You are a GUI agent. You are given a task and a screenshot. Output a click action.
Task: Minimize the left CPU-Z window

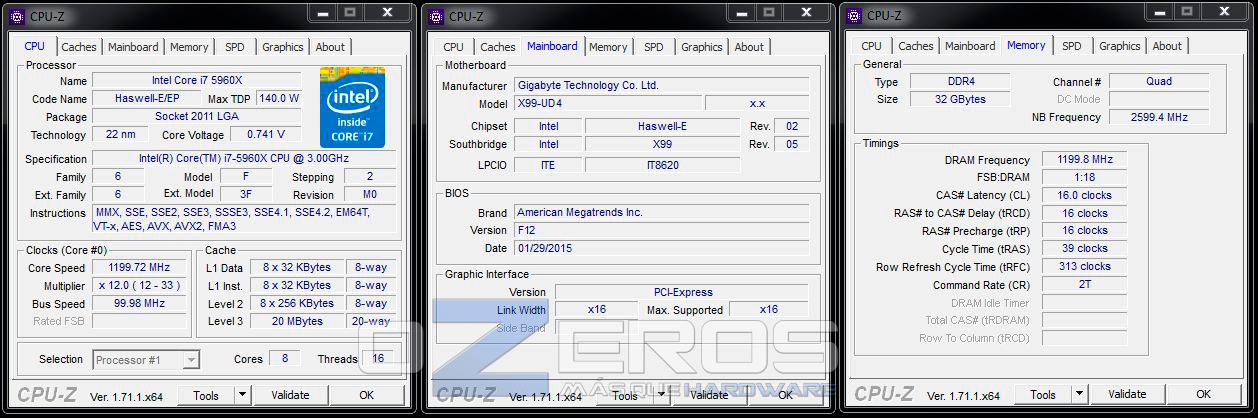tap(321, 13)
